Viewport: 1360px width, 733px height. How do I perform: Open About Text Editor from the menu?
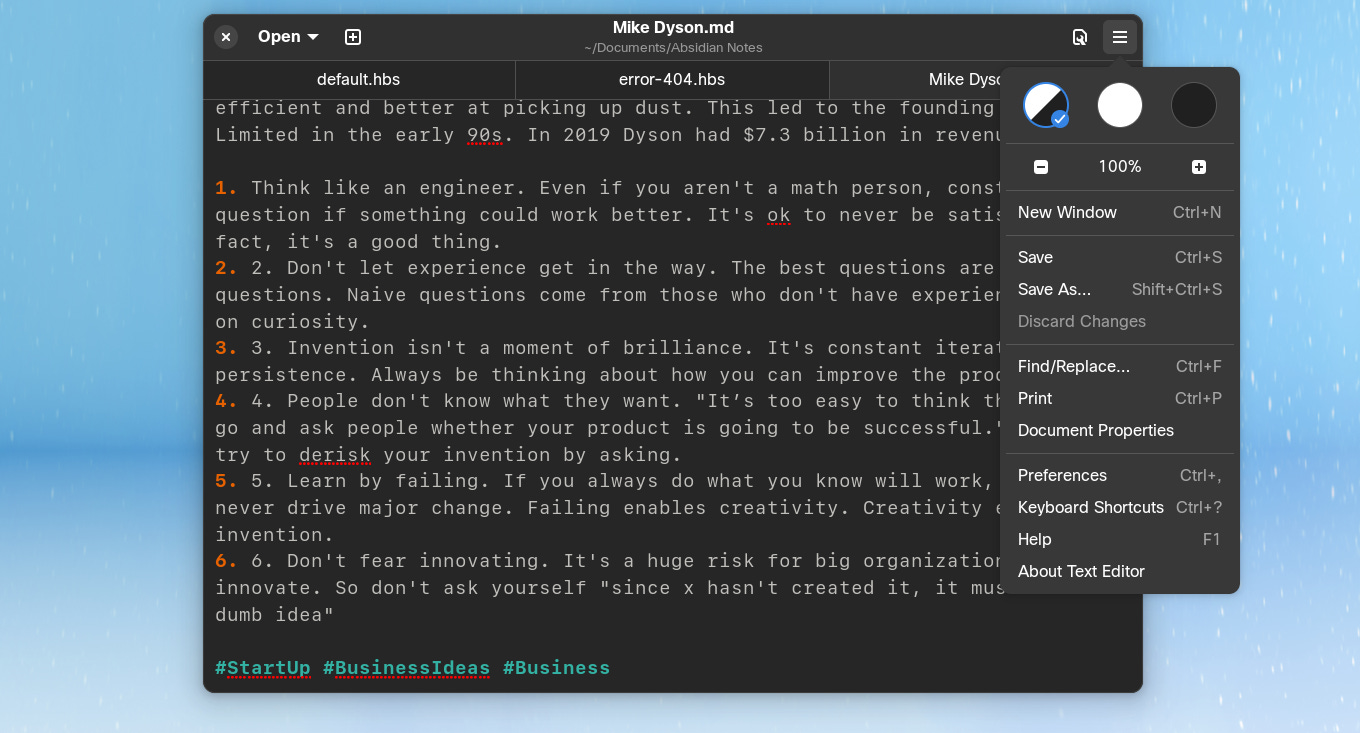[x=1120, y=571]
